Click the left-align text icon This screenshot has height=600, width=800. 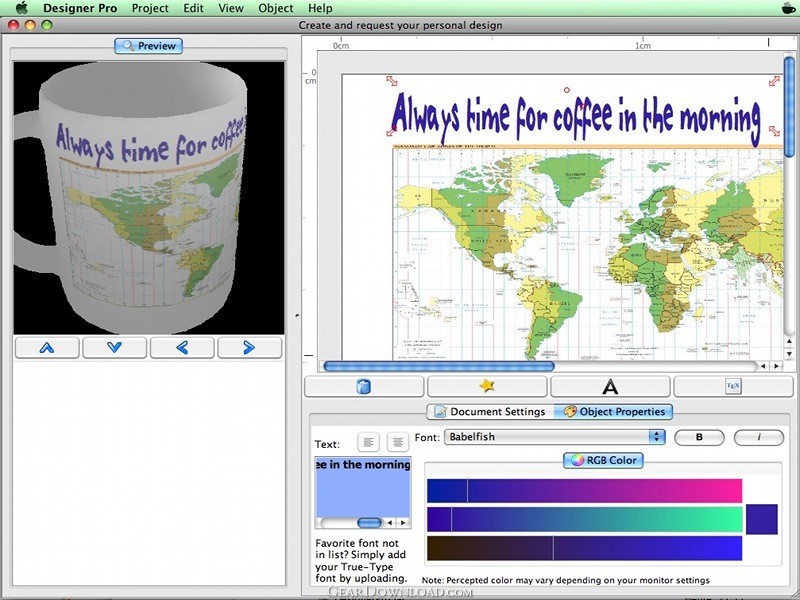368,442
